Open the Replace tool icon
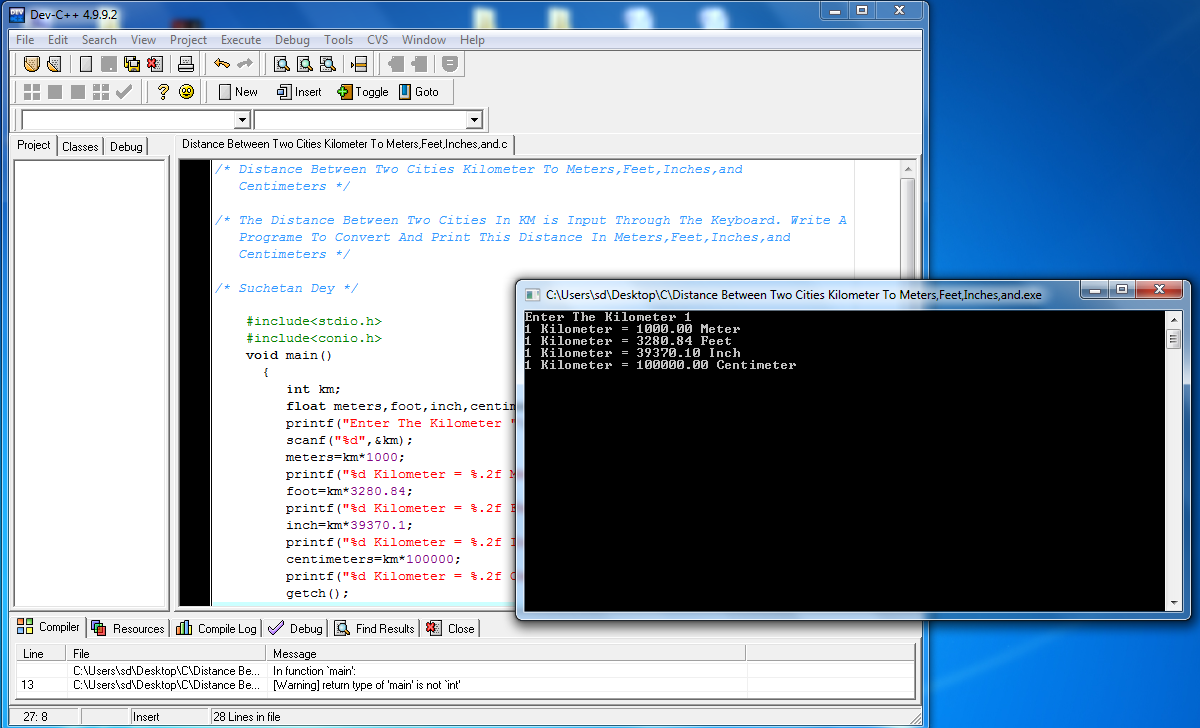1200x728 pixels. [x=303, y=63]
